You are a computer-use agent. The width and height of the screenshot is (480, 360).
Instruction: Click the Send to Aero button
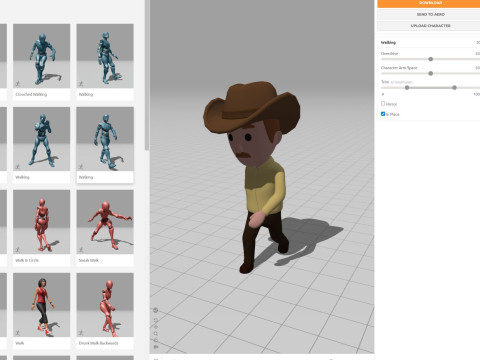(429, 14)
